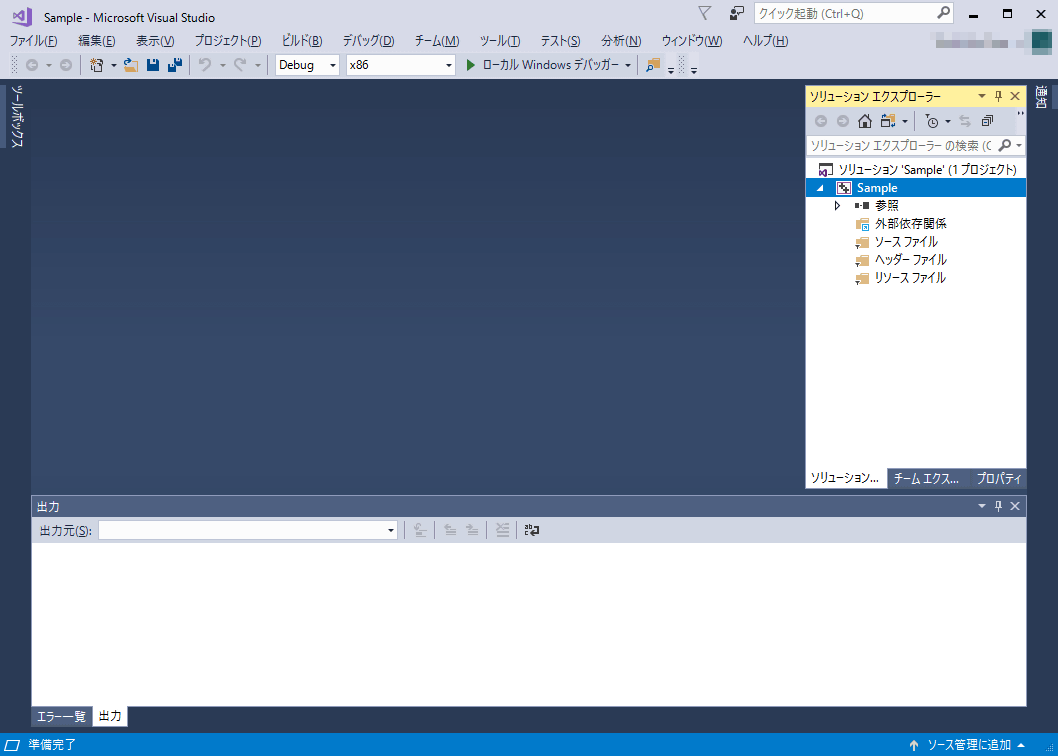Click find message in code icon in output

420,531
